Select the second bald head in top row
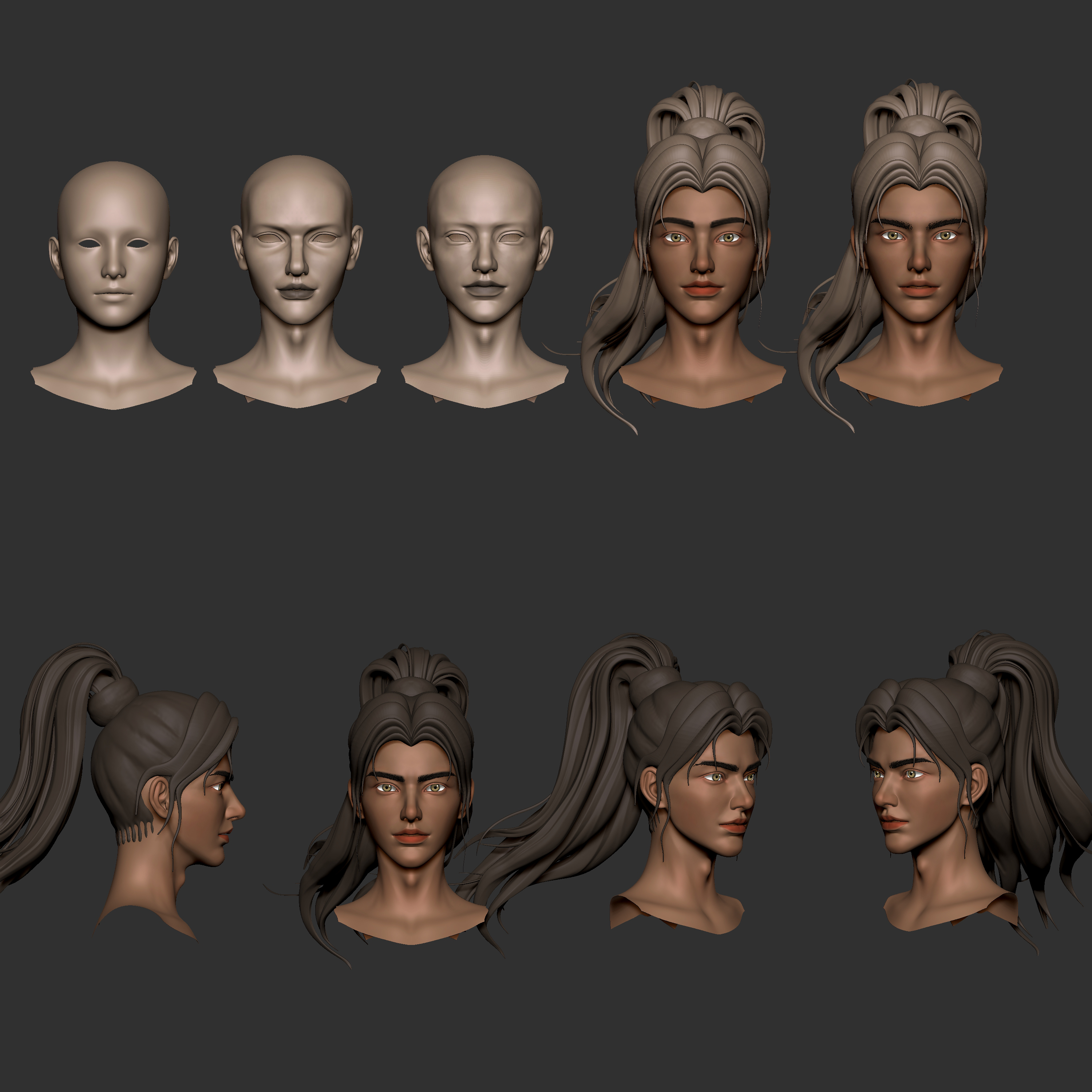 297,281
